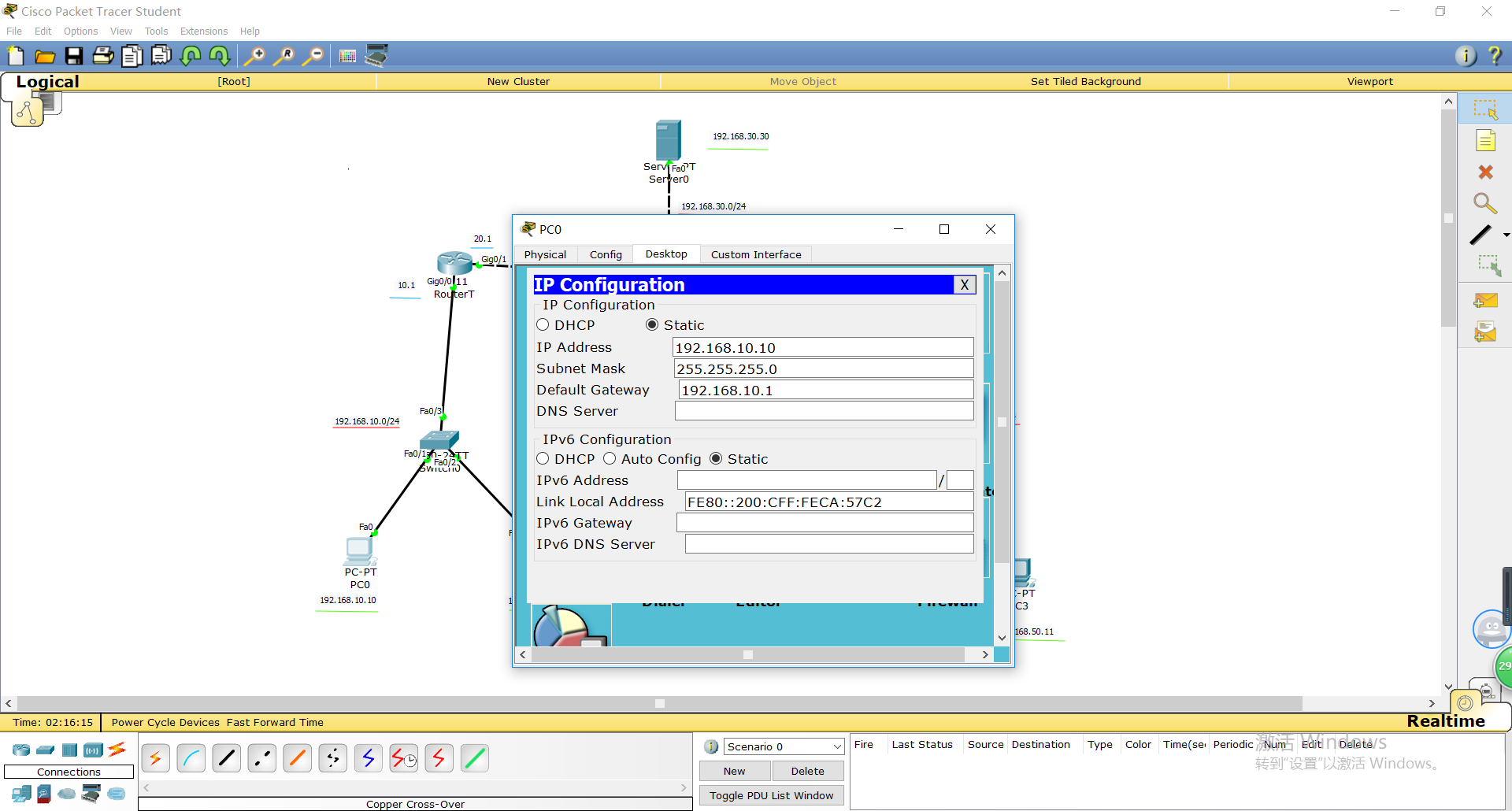1512x811 pixels.
Task: Click the Delete scenario button
Action: click(808, 772)
